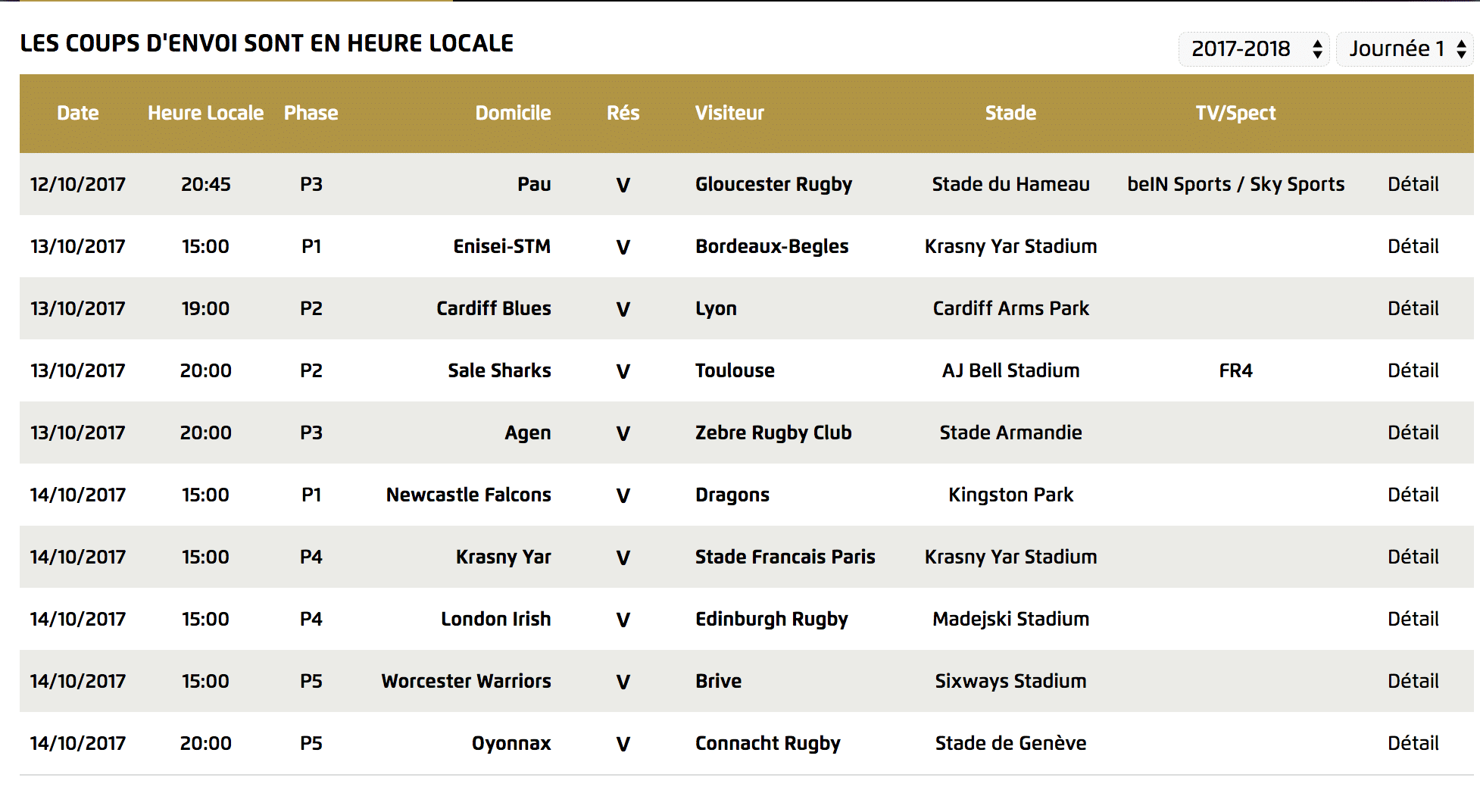The image size is (1480, 812).
Task: Open Détail for Agen v Zebre match
Action: (1413, 433)
